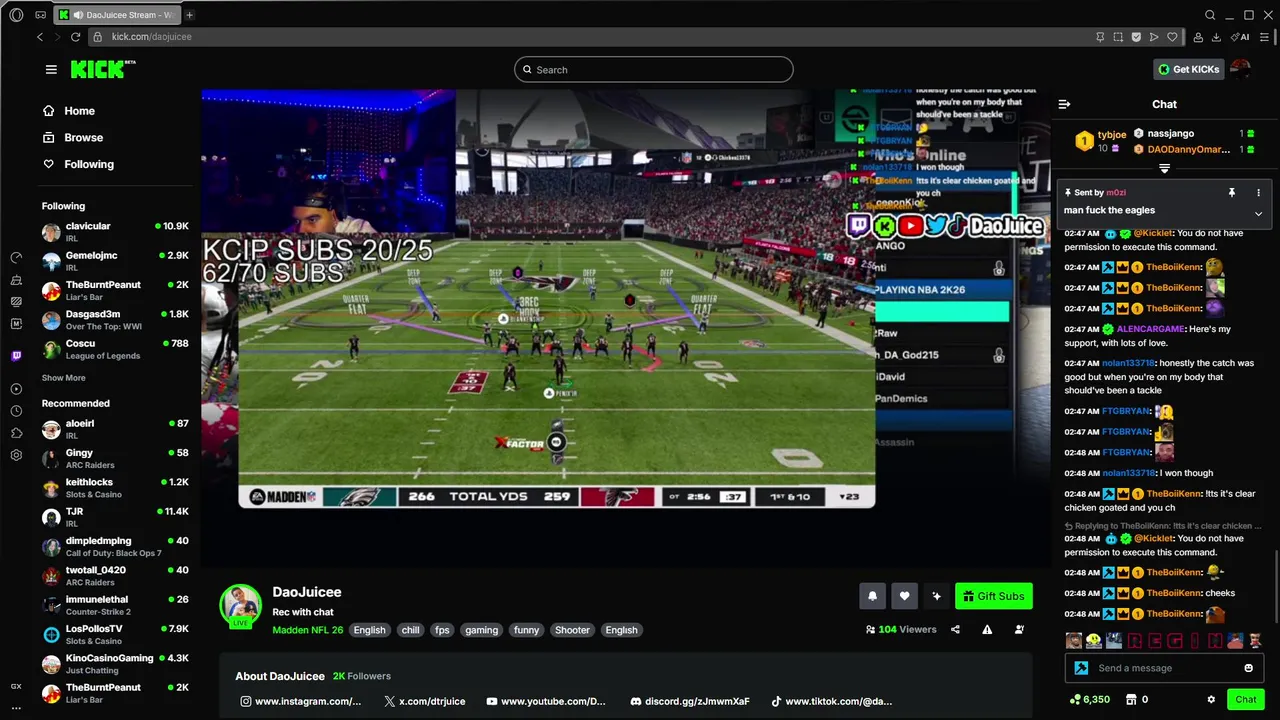
Task: Open chat settings gear
Action: tap(1211, 700)
